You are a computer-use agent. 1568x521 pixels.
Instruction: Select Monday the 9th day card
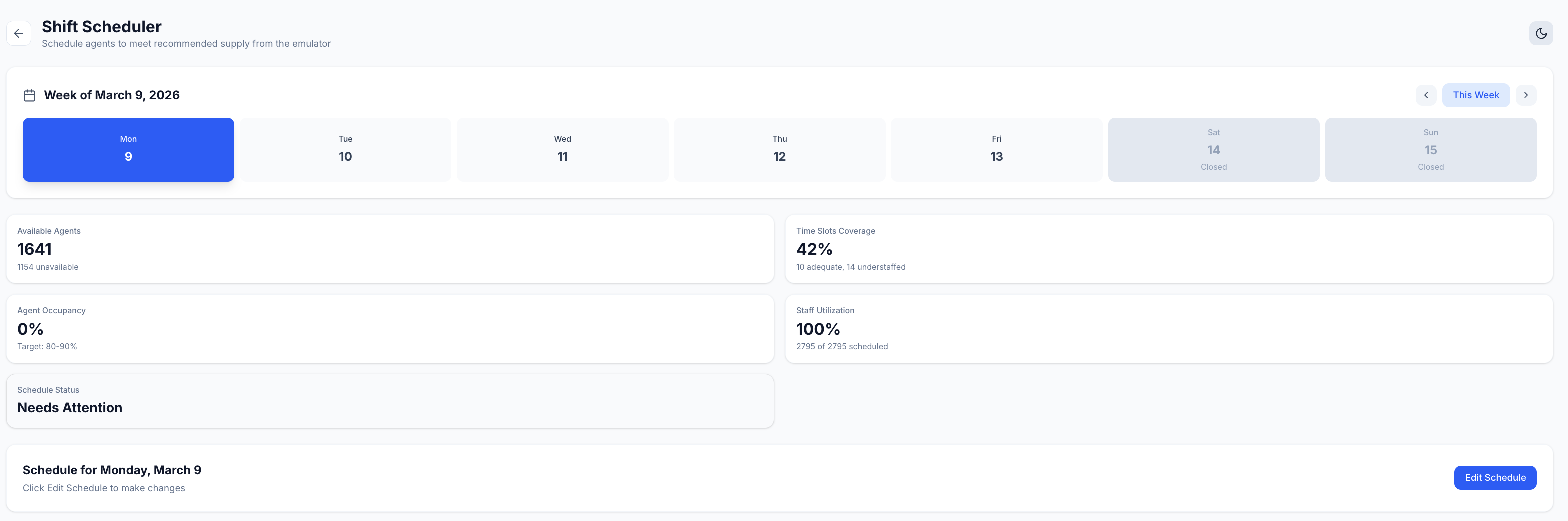coord(128,149)
